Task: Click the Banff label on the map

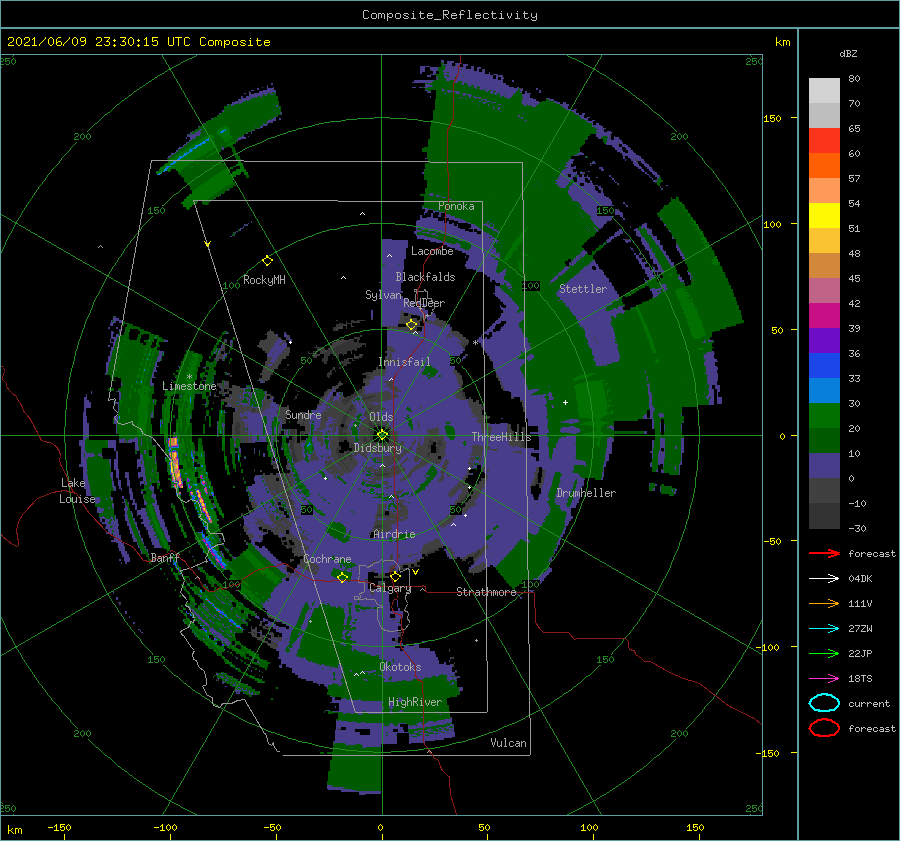Action: coord(165,557)
